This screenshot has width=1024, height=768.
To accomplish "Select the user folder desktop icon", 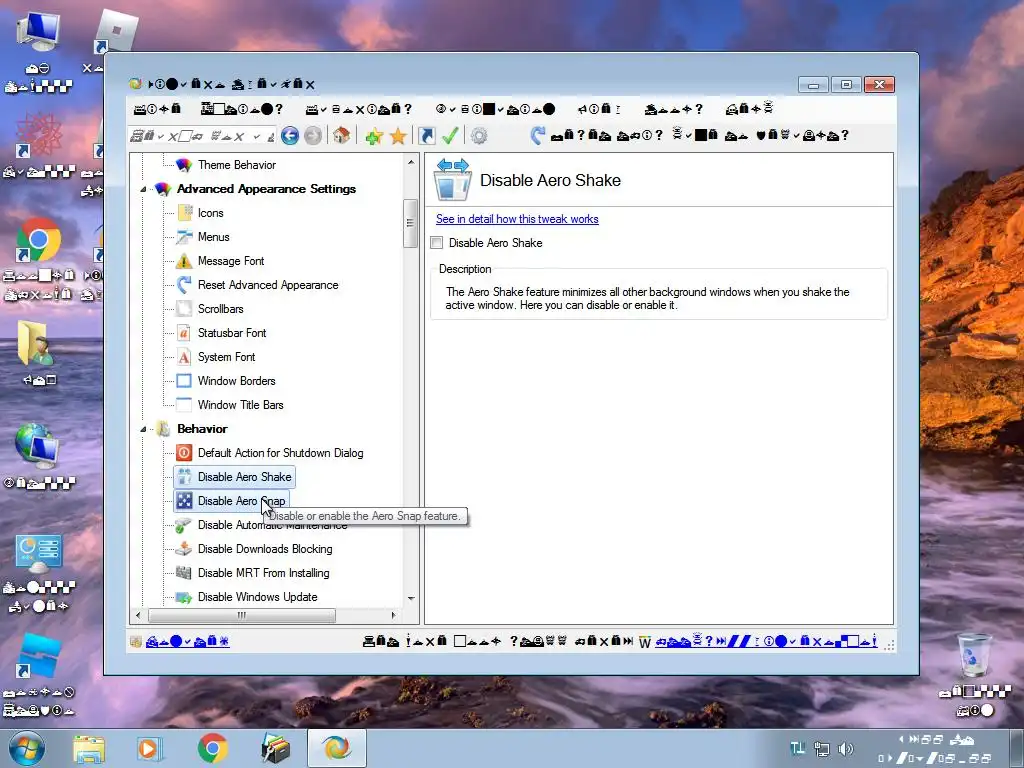I will tap(37, 353).
